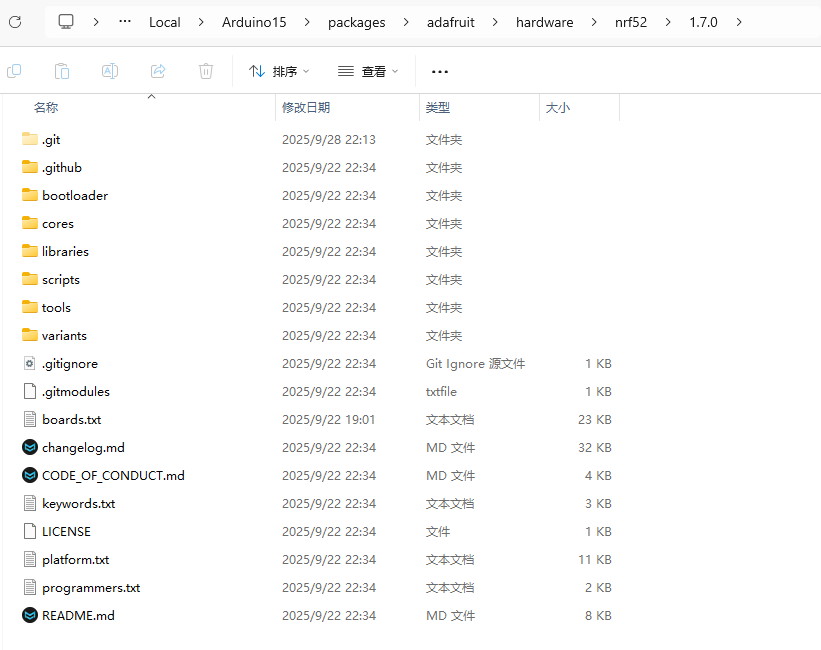Select the README.md file
Viewport: 821px width, 650px height.
click(78, 616)
